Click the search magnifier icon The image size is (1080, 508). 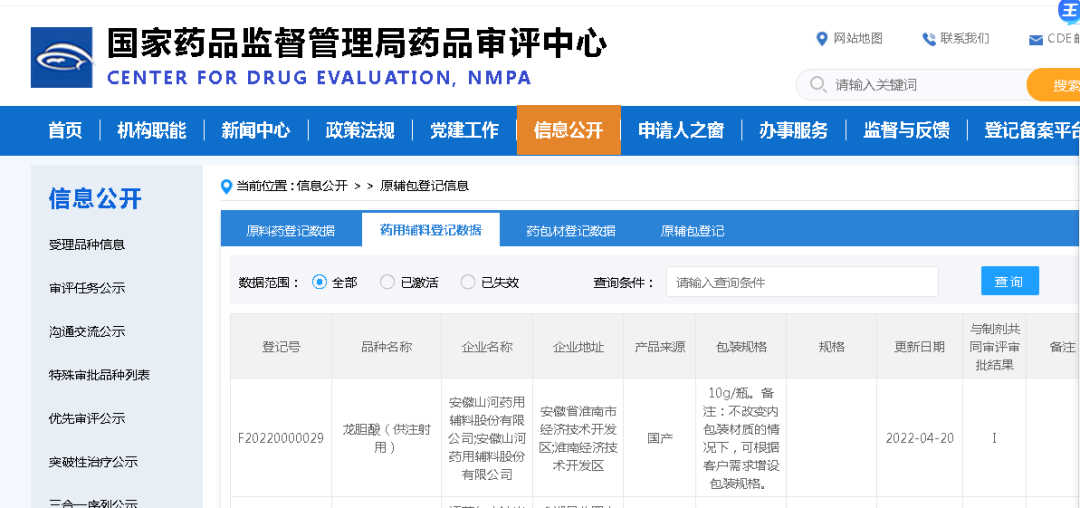818,85
